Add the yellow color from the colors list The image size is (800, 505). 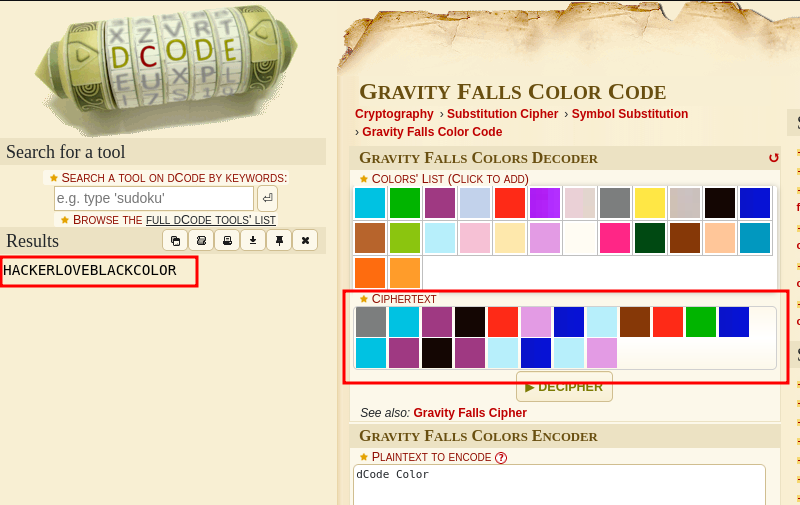coord(650,203)
